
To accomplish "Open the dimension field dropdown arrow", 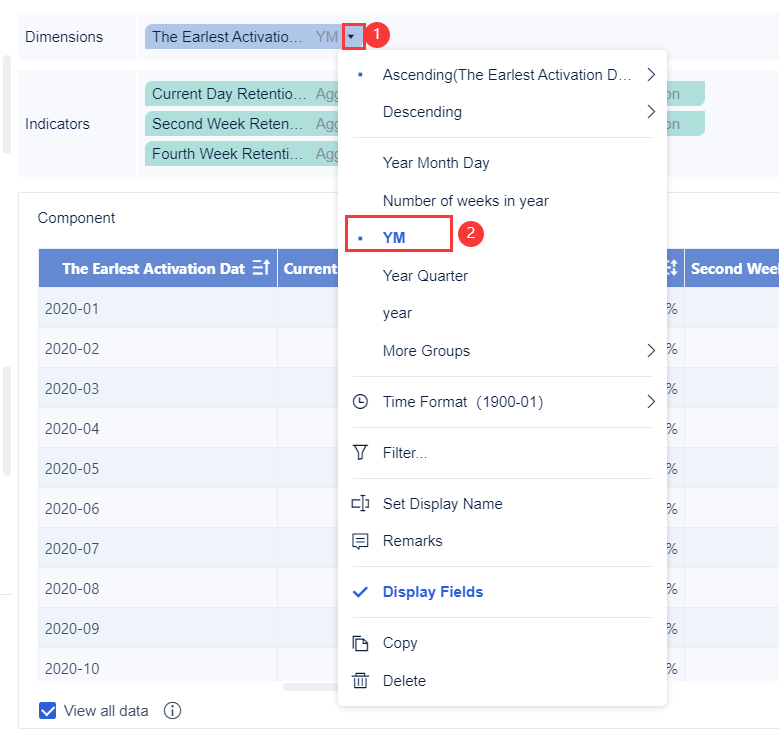I will (351, 37).
